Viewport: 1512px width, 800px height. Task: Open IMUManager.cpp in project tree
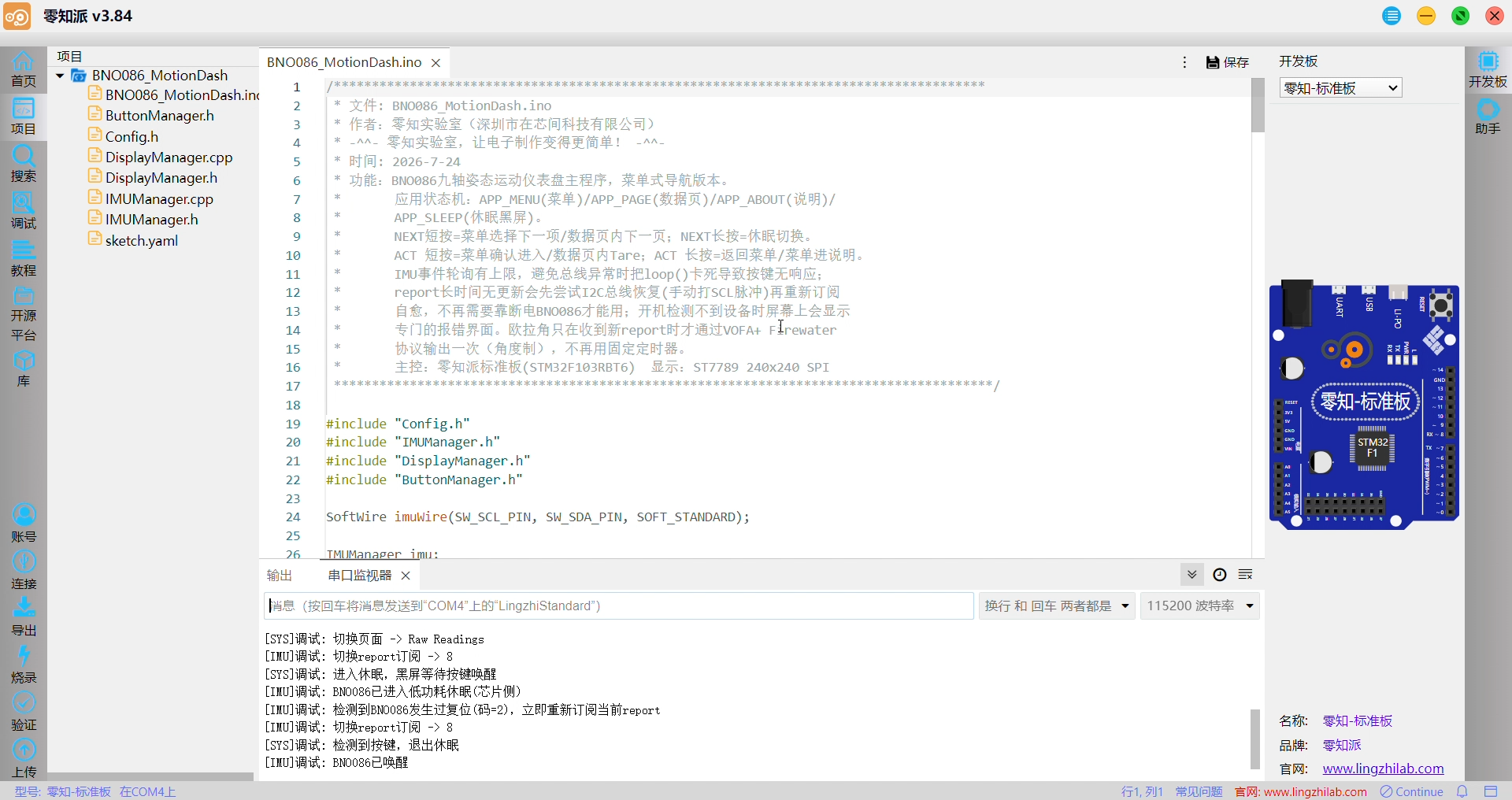tap(159, 199)
